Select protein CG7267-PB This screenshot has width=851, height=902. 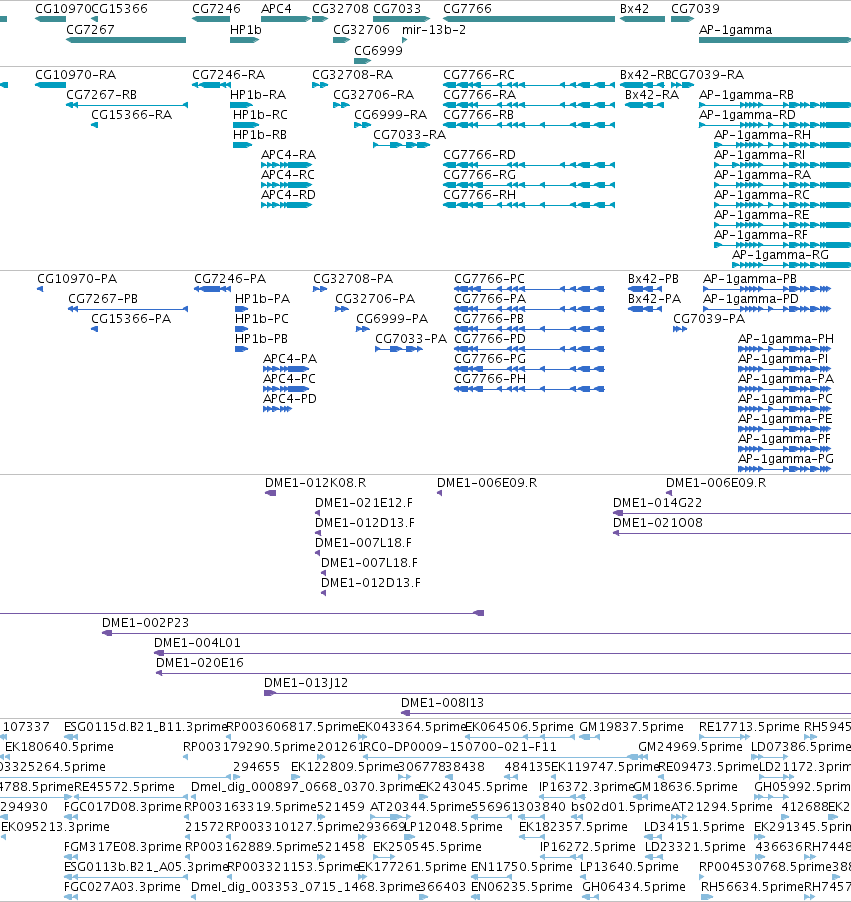pos(103,299)
